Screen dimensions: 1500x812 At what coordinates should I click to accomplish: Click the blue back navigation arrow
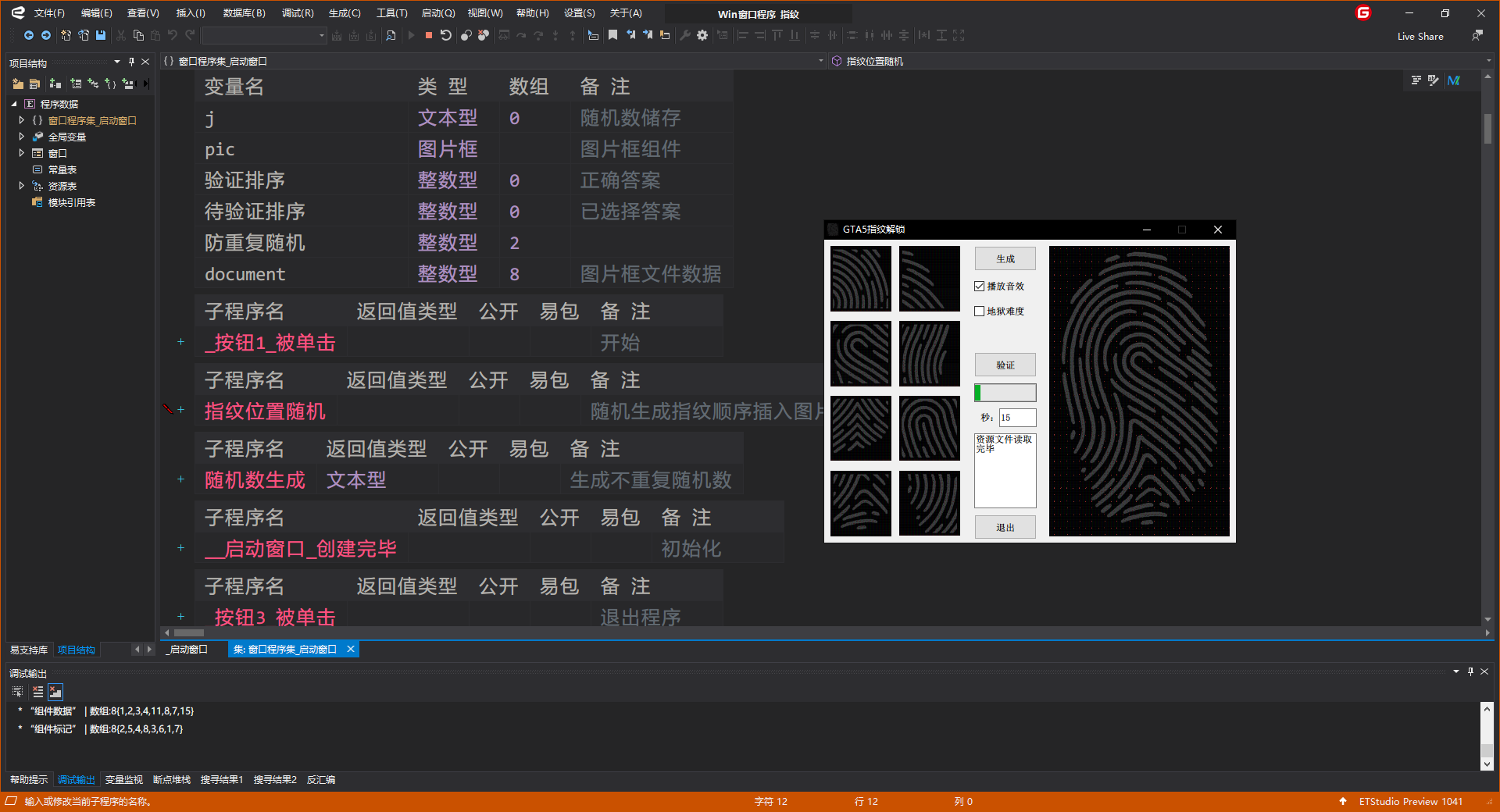[x=29, y=35]
